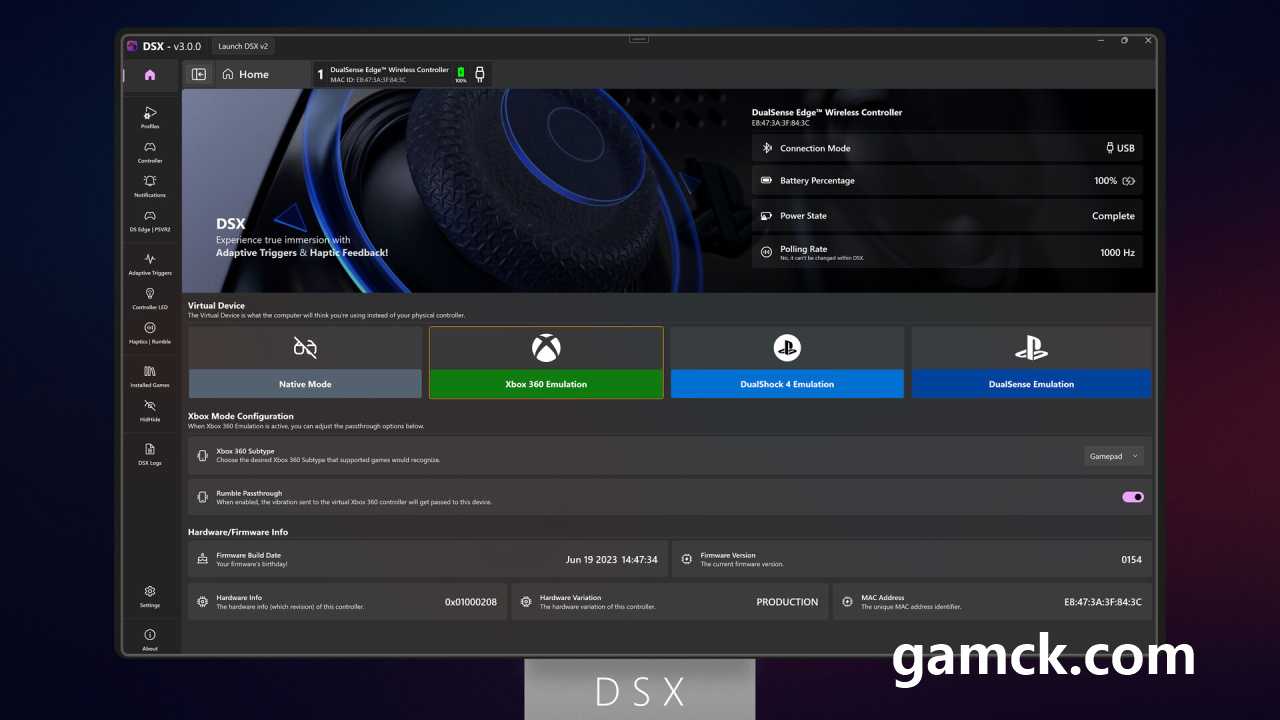The image size is (1280, 720).
Task: Open the HidHide section
Action: point(150,410)
